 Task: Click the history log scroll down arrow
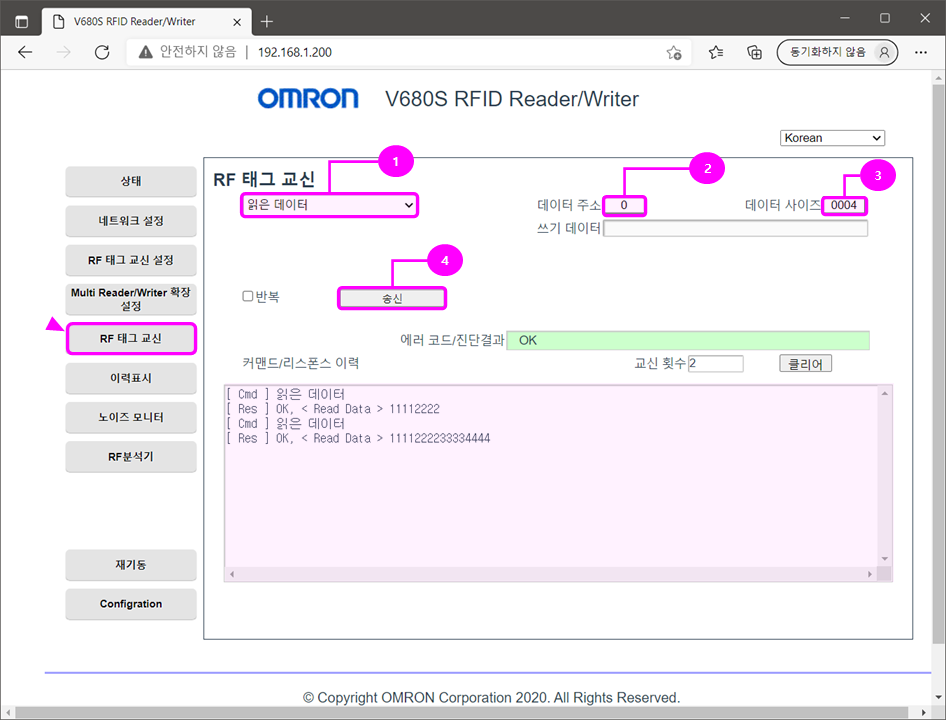pyautogui.click(x=885, y=559)
